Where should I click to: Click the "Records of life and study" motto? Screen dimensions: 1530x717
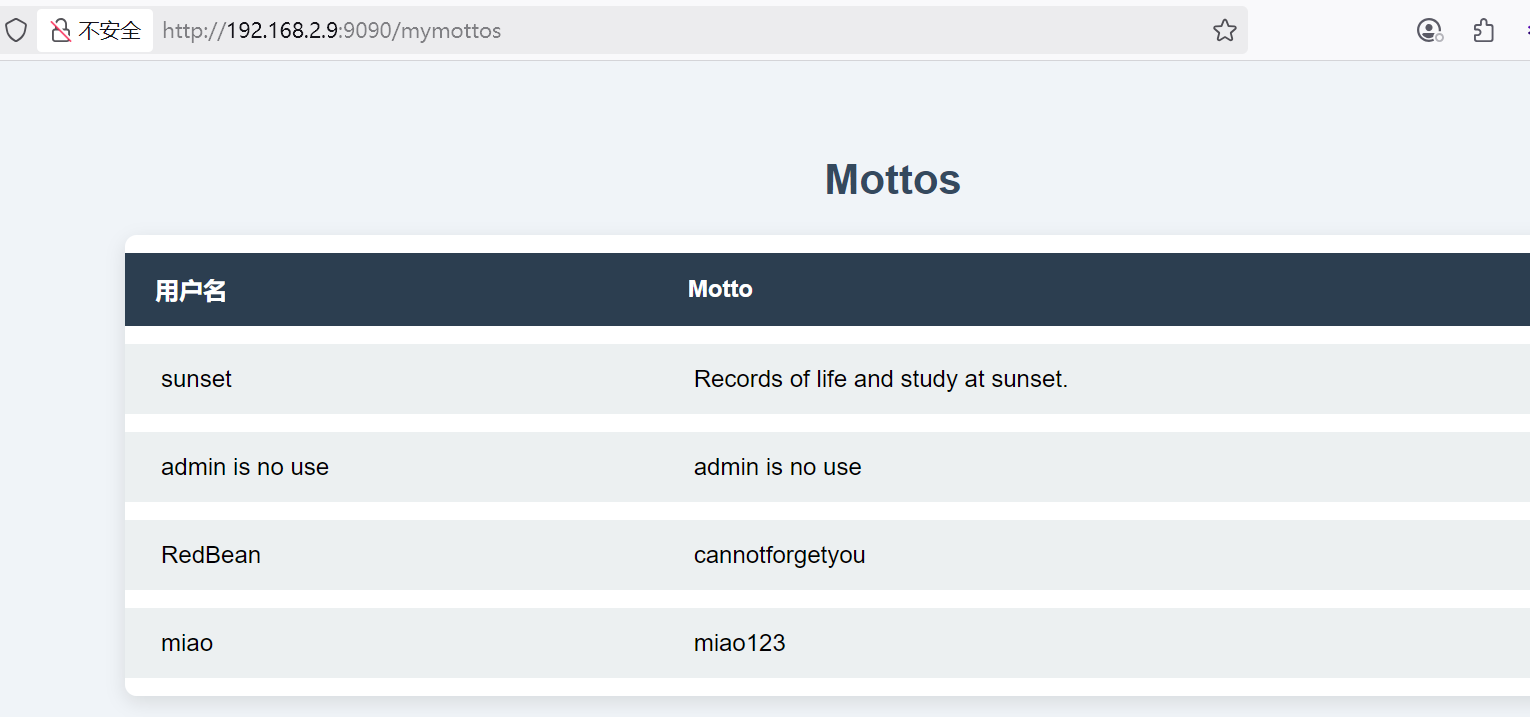[880, 379]
